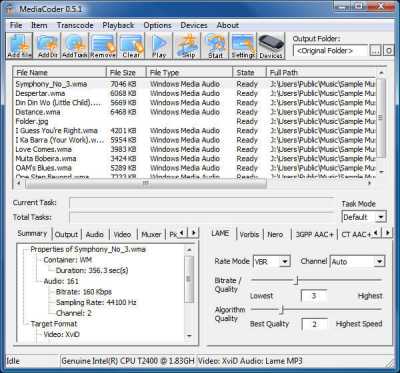The width and height of the screenshot is (400, 373).
Task: Click the Add Dir toolbar icon
Action: 47,46
